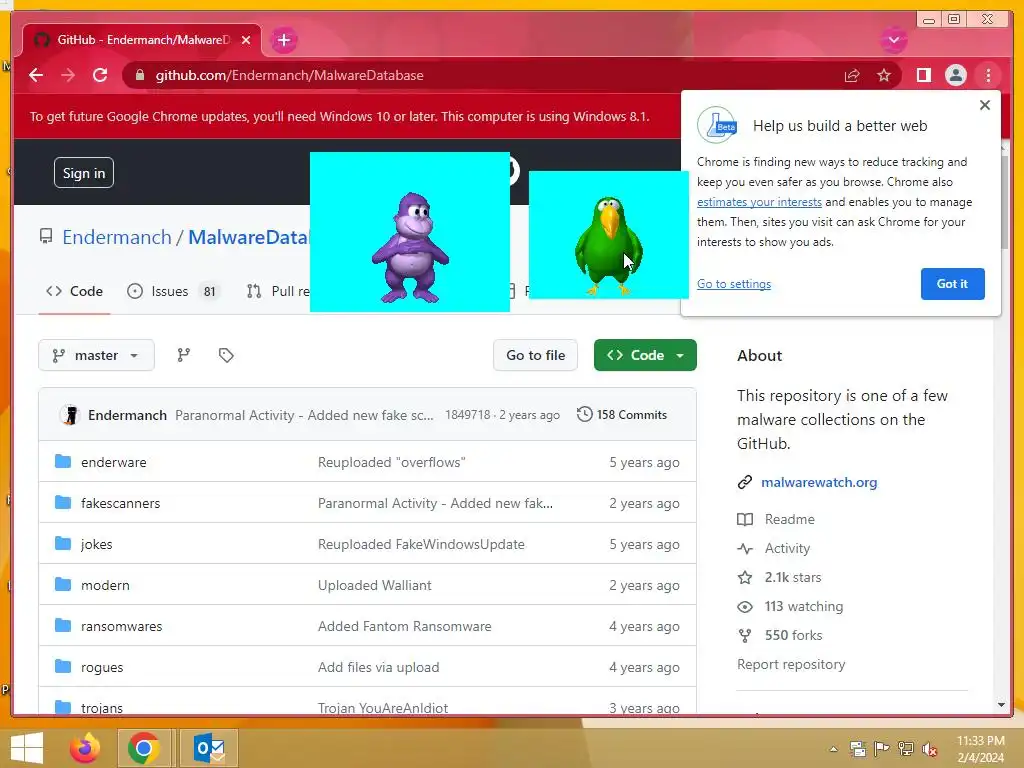This screenshot has height=768, width=1024.
Task: Open the Endermanch owner link
Action: [117, 238]
